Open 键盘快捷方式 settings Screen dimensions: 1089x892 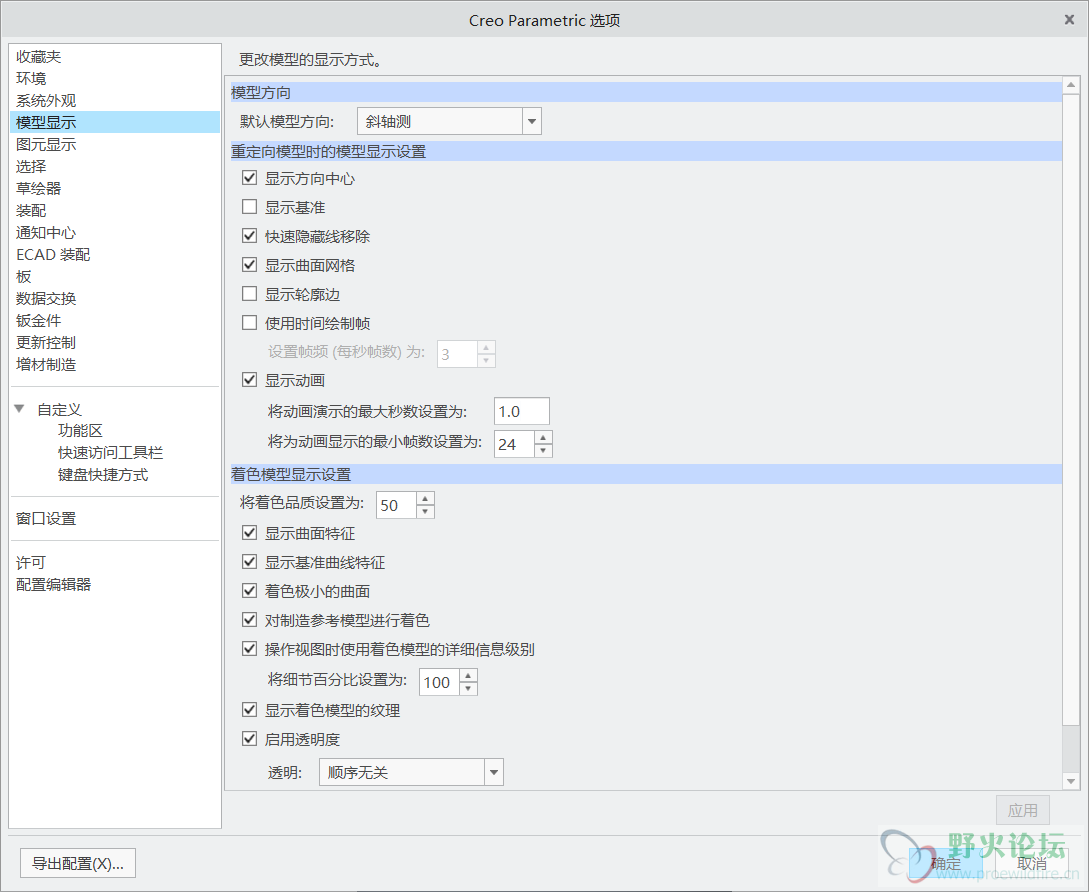point(103,475)
